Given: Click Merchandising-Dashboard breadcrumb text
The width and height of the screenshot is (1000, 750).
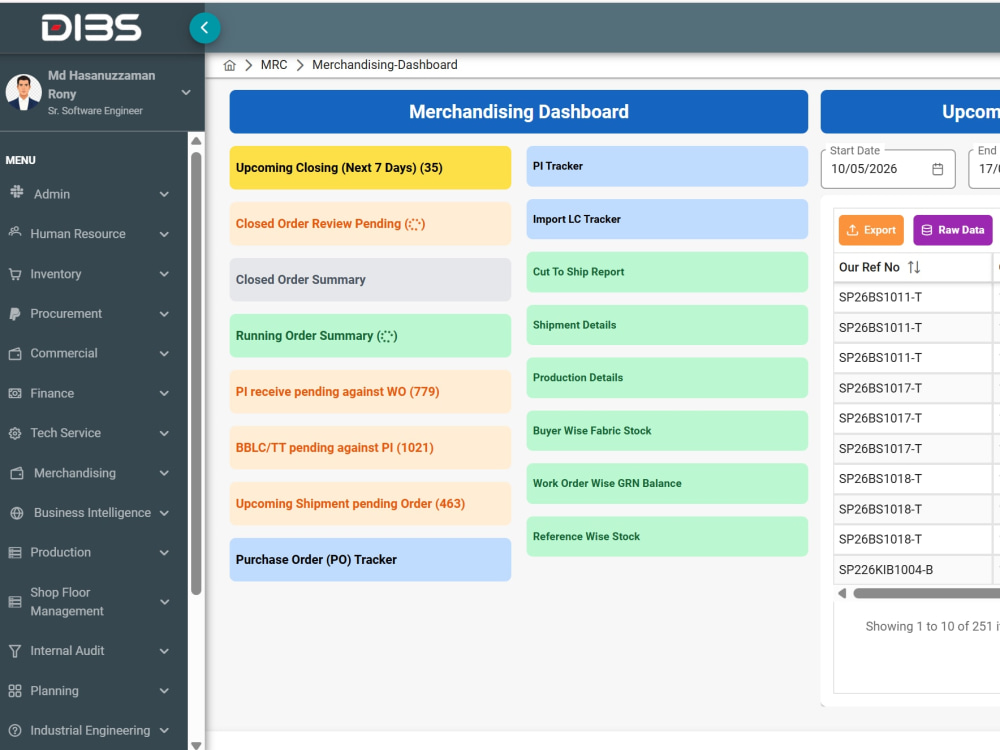Looking at the screenshot, I should pos(385,65).
